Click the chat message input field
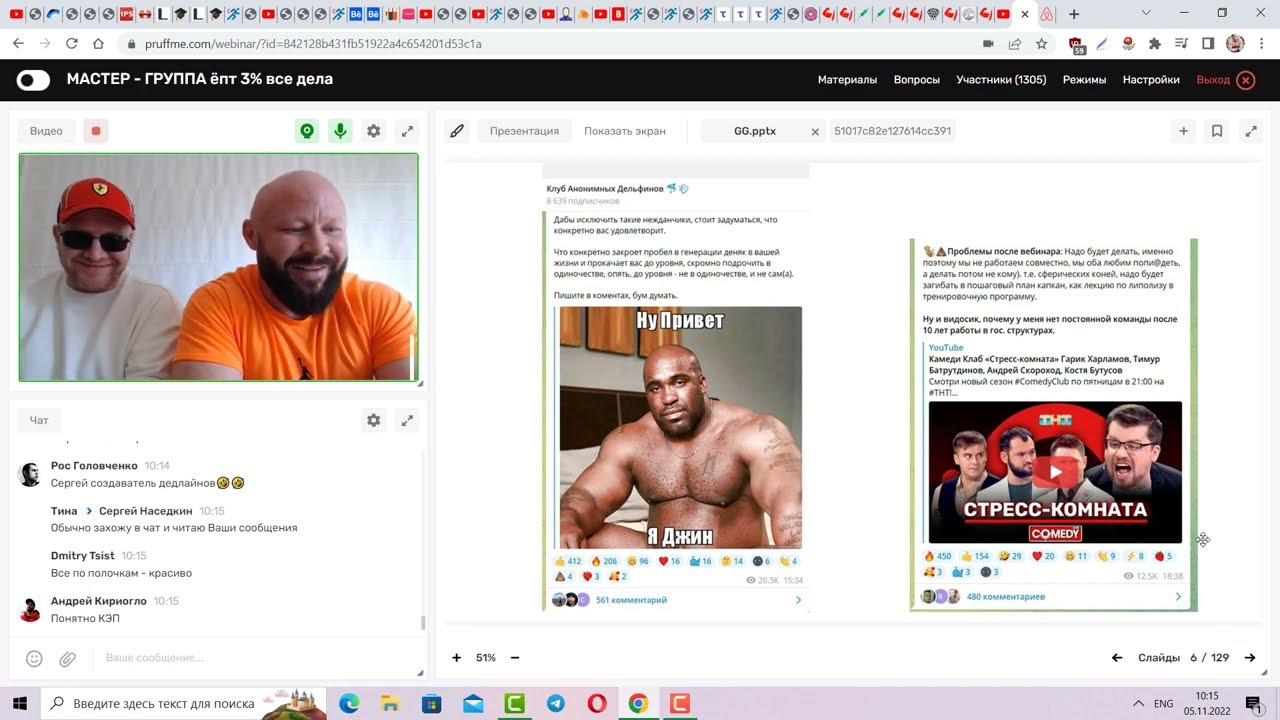The width and height of the screenshot is (1280, 720). pos(250,658)
